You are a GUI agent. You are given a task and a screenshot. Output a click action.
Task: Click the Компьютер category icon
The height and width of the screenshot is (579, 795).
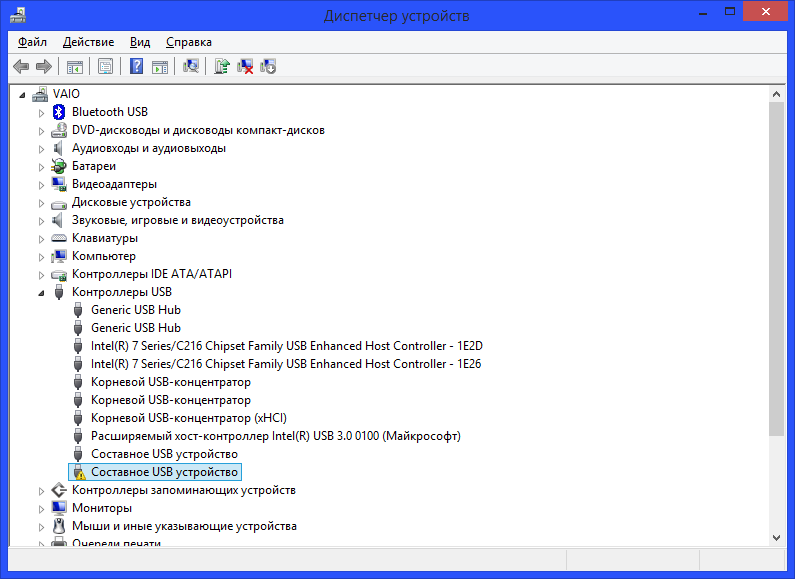click(59, 256)
